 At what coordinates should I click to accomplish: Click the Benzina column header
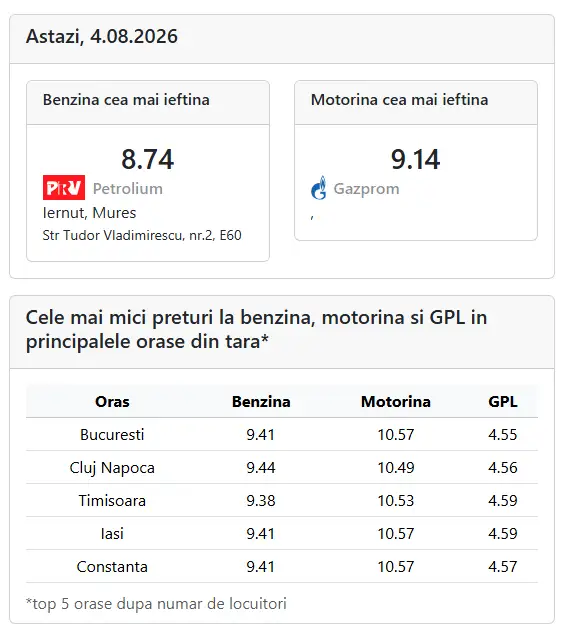[261, 402]
